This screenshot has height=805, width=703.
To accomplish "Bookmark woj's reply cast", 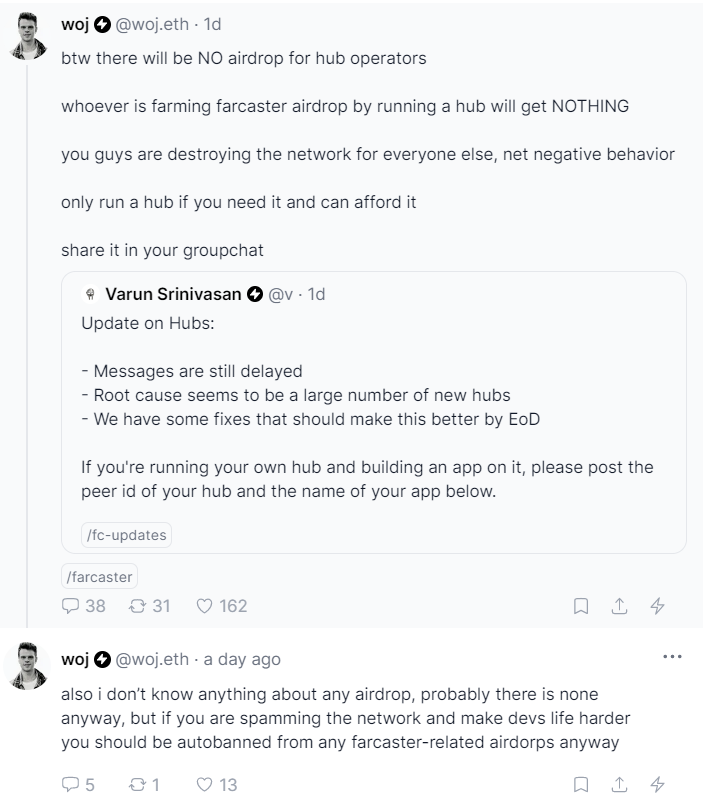I will [x=580, y=785].
